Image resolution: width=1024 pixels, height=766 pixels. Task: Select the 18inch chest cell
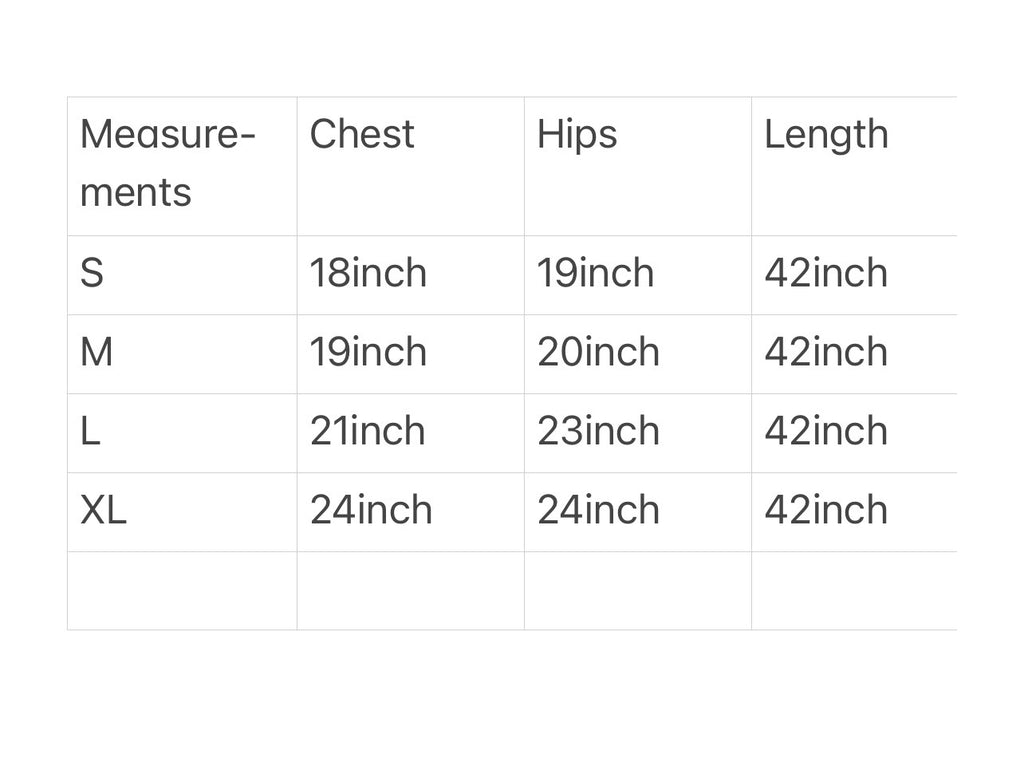tap(411, 275)
